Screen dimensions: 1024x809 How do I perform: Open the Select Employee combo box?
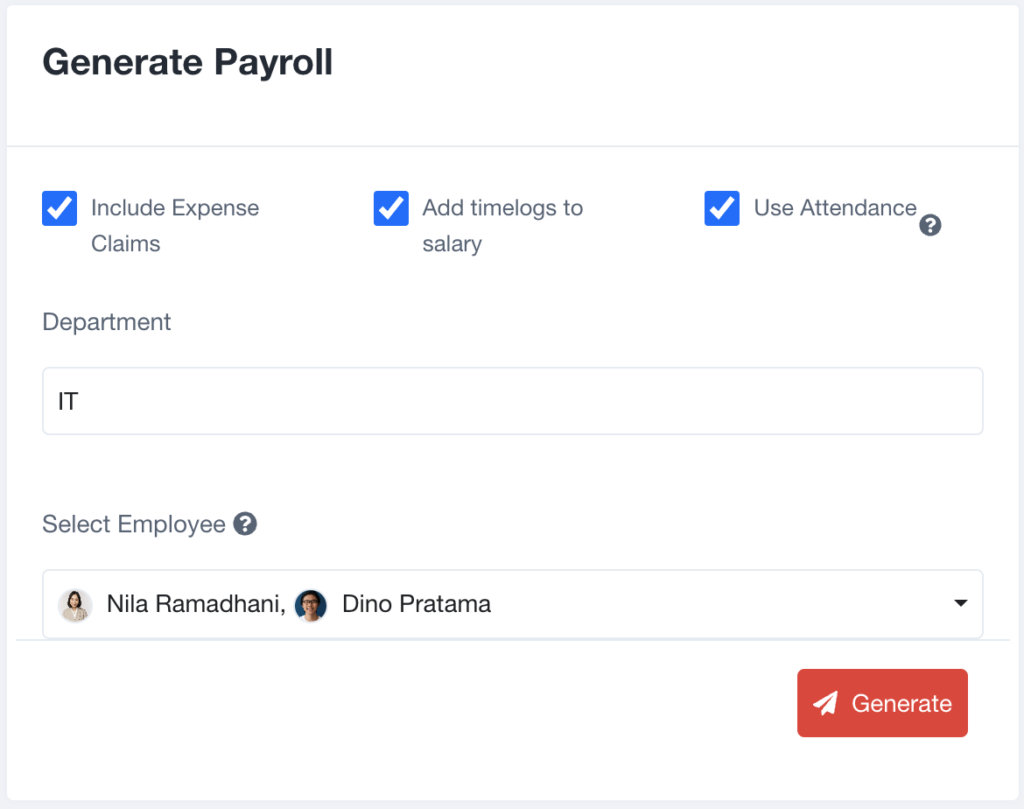513,604
